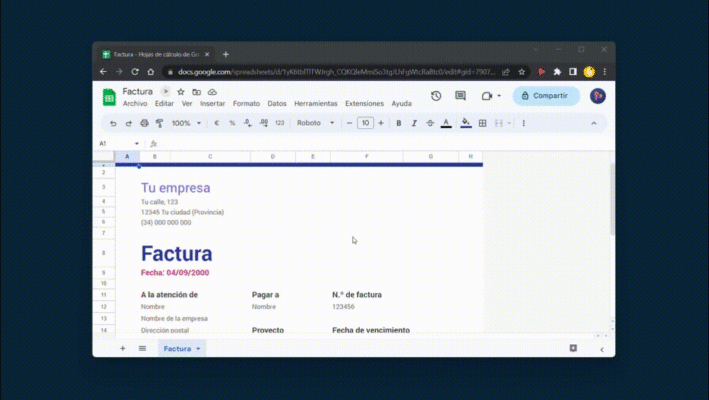Viewport: 709px width, 400px height.
Task: Open more number formats (123)
Action: click(280, 123)
